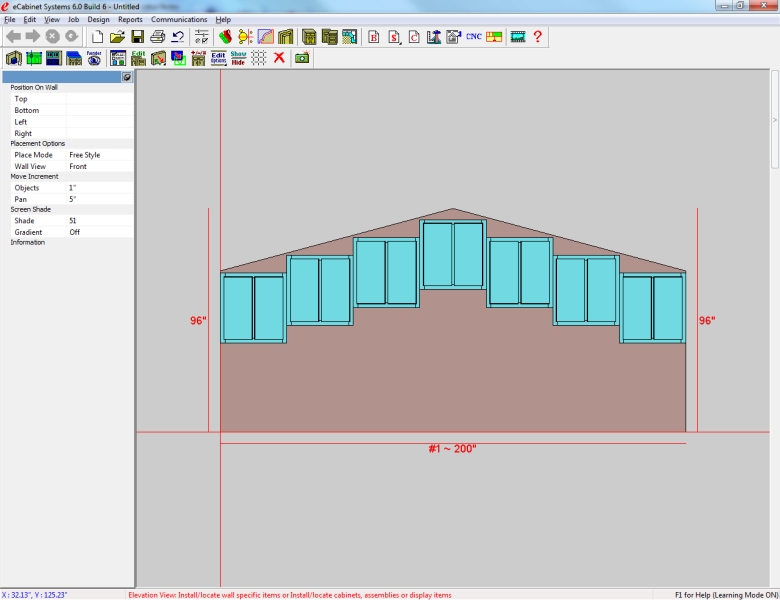
Task: Click the Render eye icon
Action: coord(94,58)
